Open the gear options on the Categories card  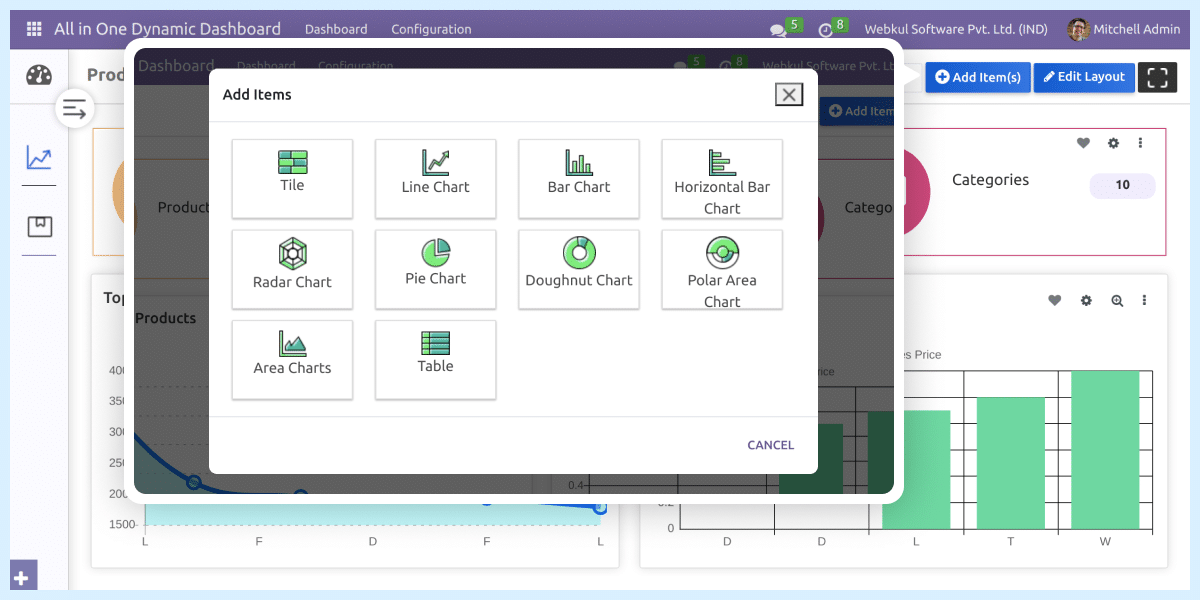point(1113,143)
